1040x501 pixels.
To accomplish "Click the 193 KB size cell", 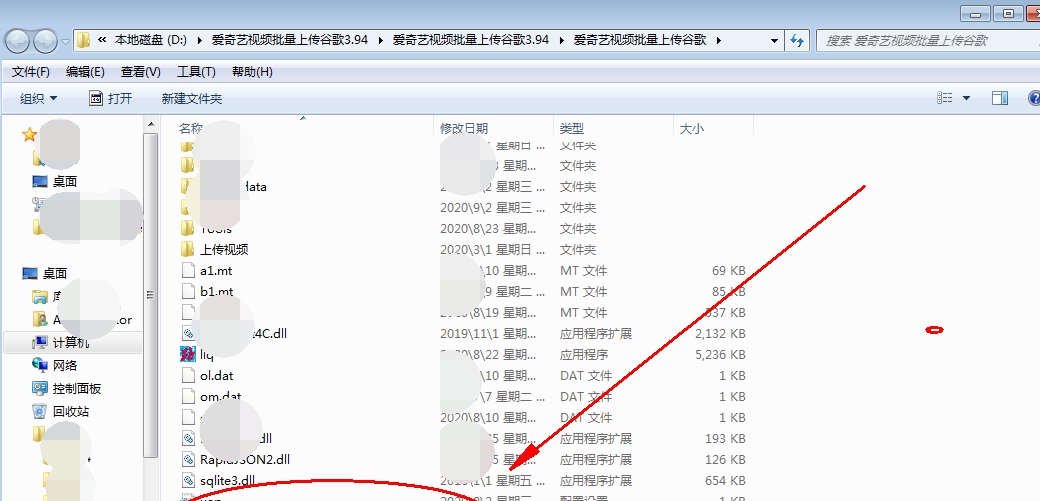I will click(x=725, y=439).
